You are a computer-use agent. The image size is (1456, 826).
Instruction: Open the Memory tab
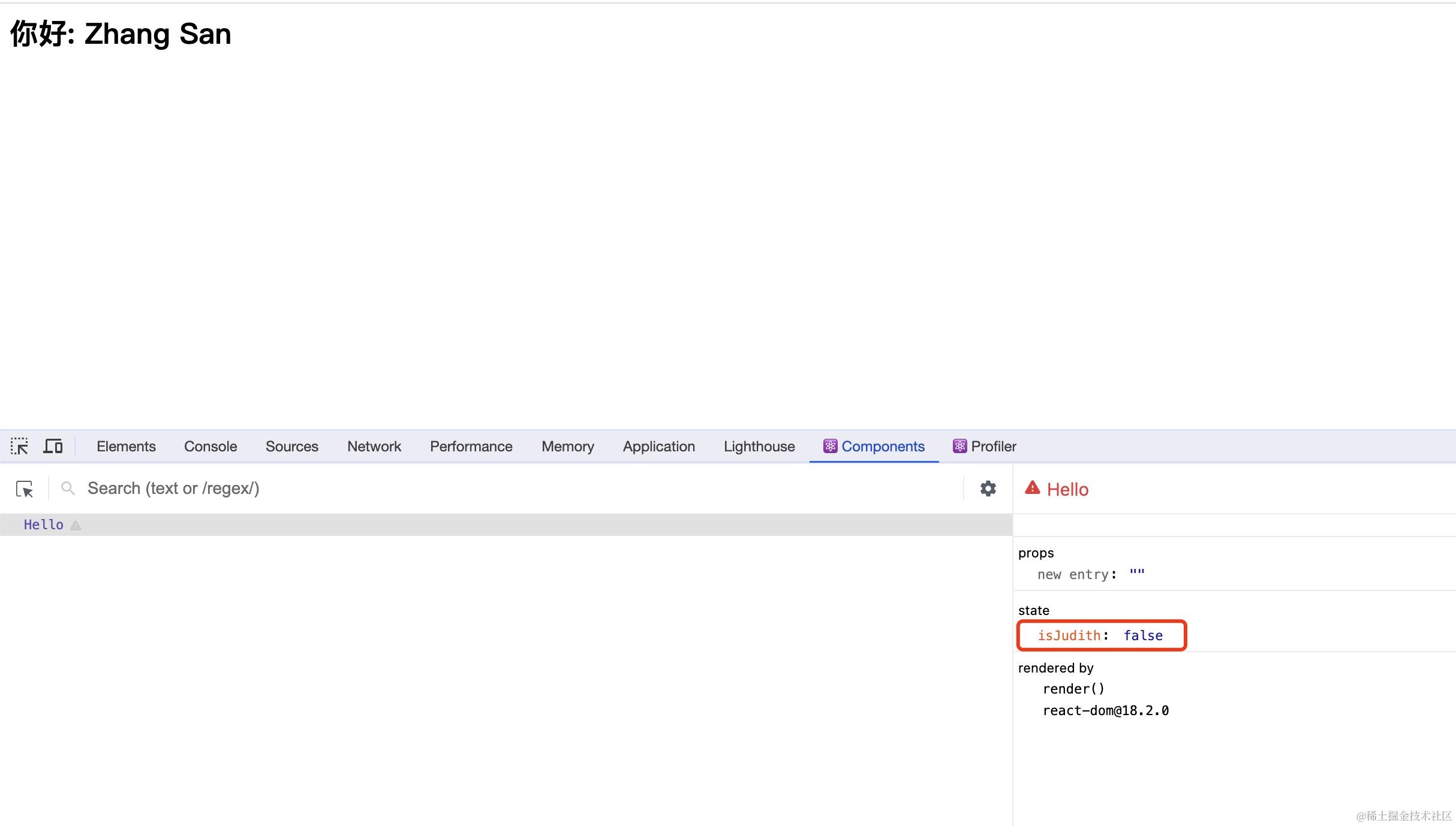567,446
